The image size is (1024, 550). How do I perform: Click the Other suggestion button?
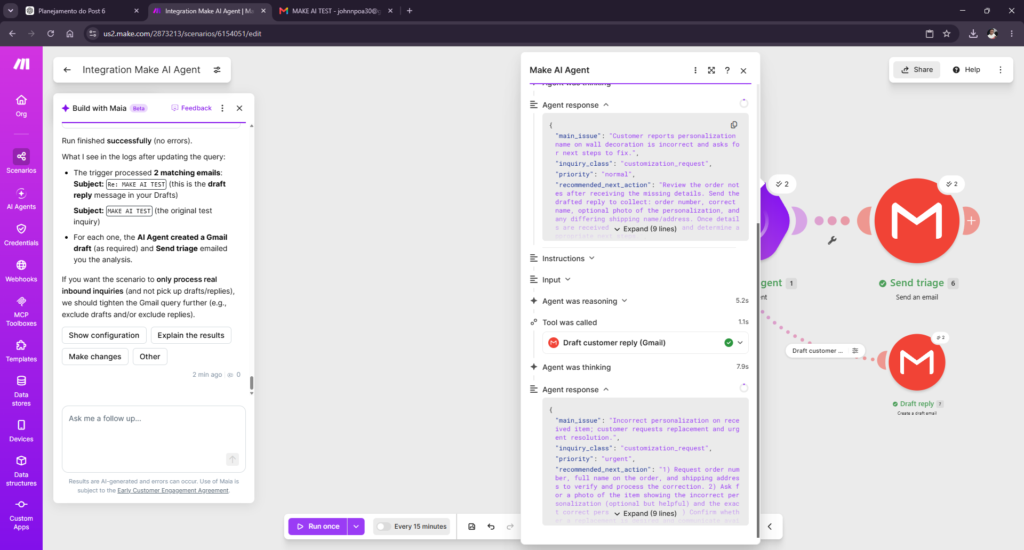point(150,357)
